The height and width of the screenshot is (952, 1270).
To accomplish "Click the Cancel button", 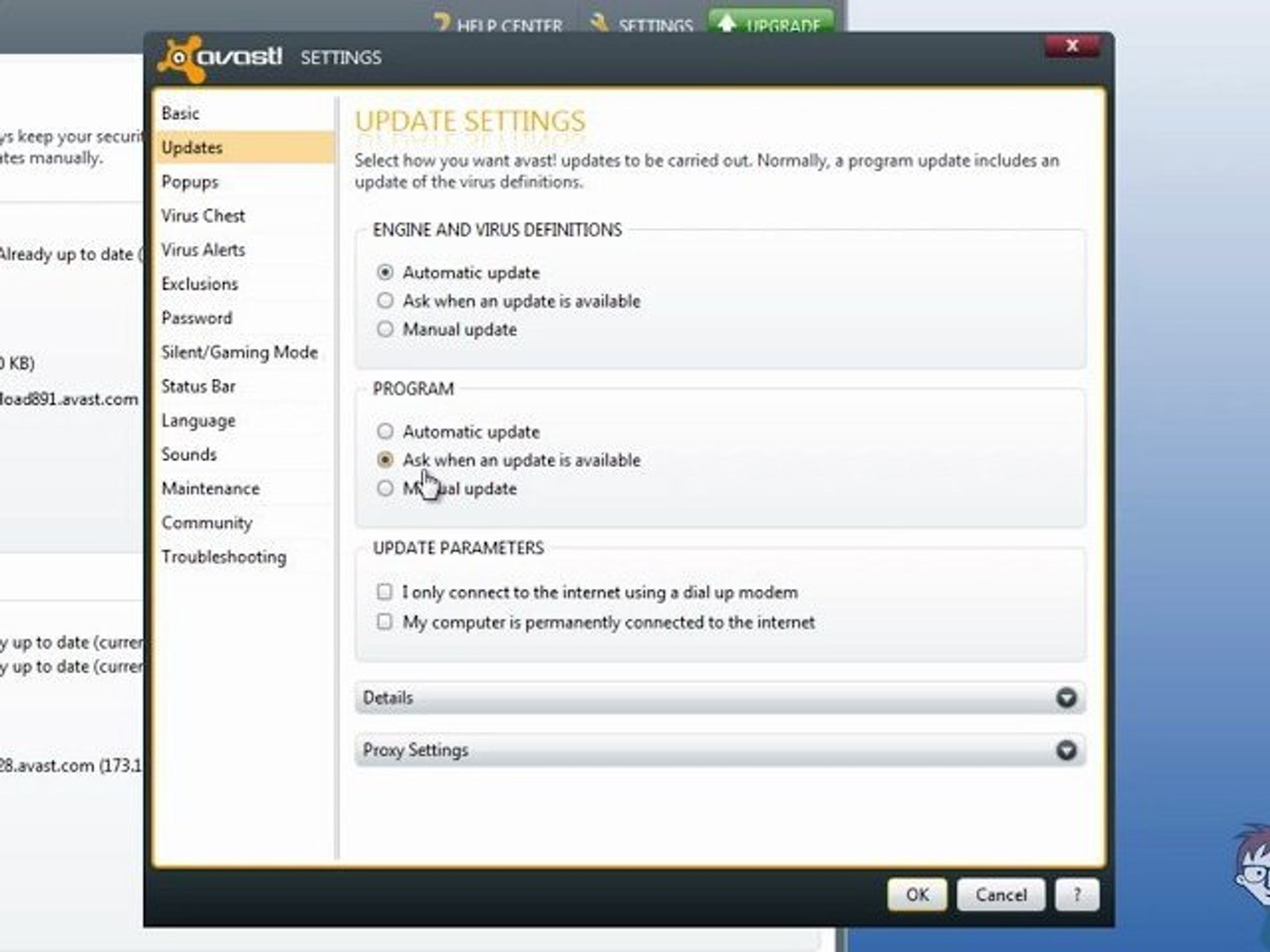I will [x=1001, y=895].
